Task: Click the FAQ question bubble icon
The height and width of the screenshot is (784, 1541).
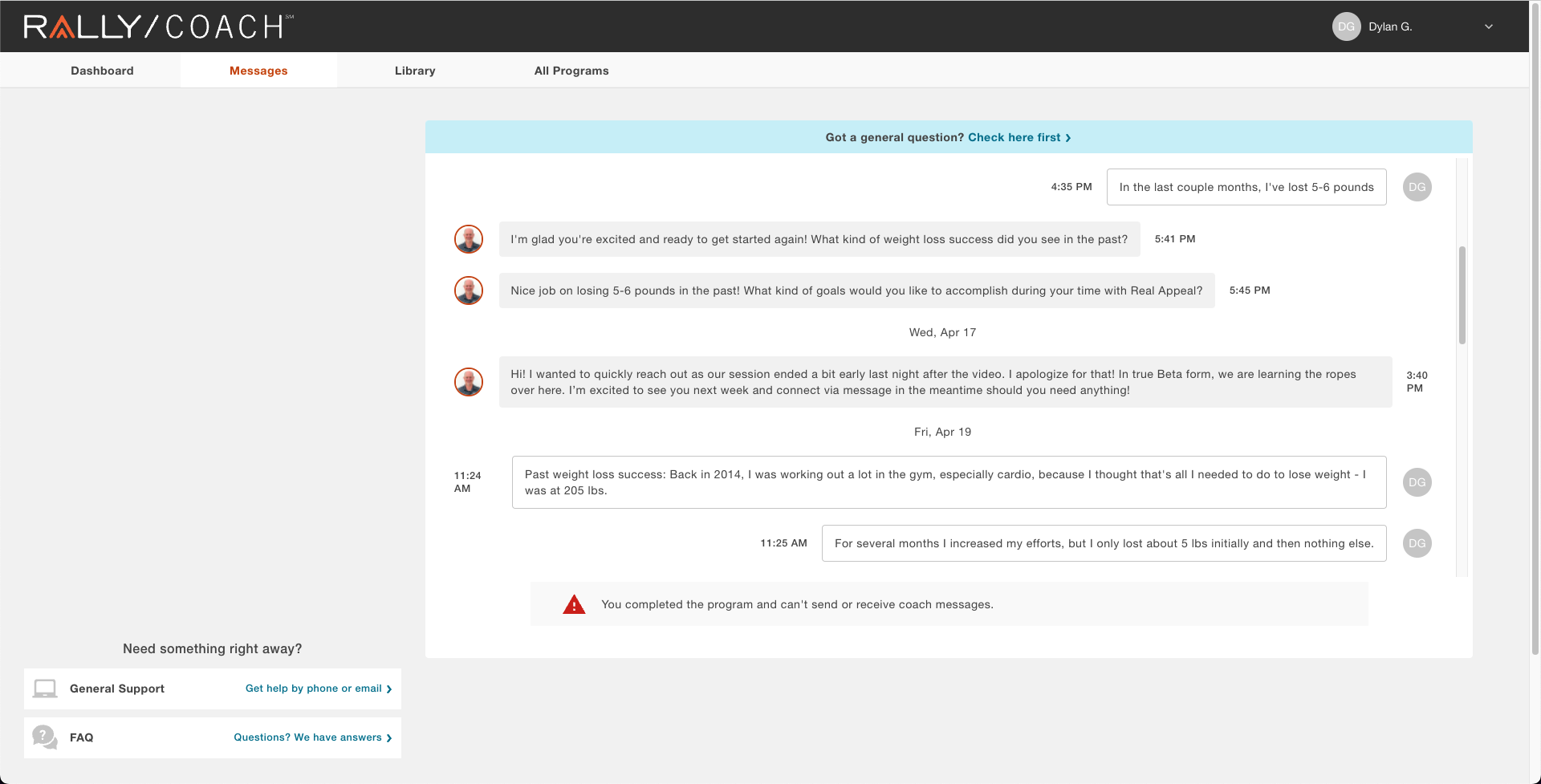Action: [x=45, y=737]
